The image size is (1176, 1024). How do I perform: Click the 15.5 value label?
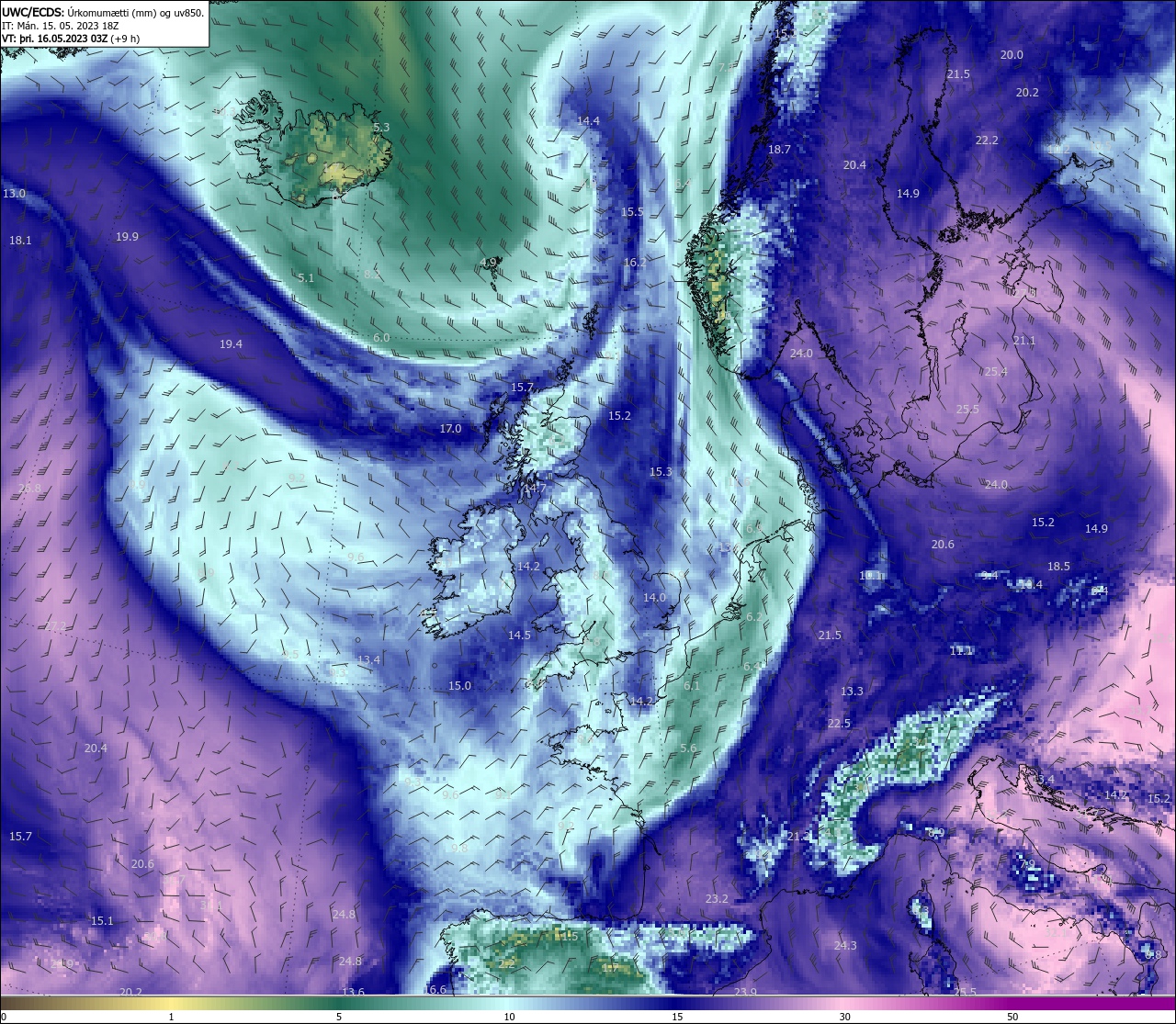(x=632, y=211)
